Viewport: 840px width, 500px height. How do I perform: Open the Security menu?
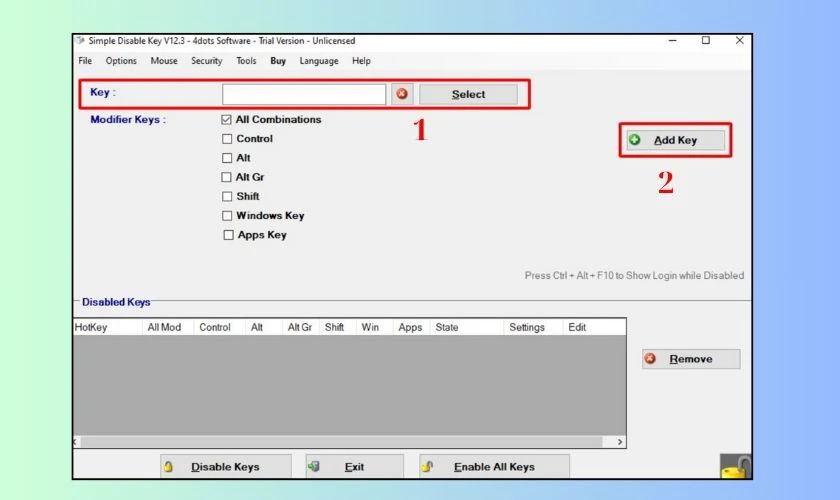[207, 61]
